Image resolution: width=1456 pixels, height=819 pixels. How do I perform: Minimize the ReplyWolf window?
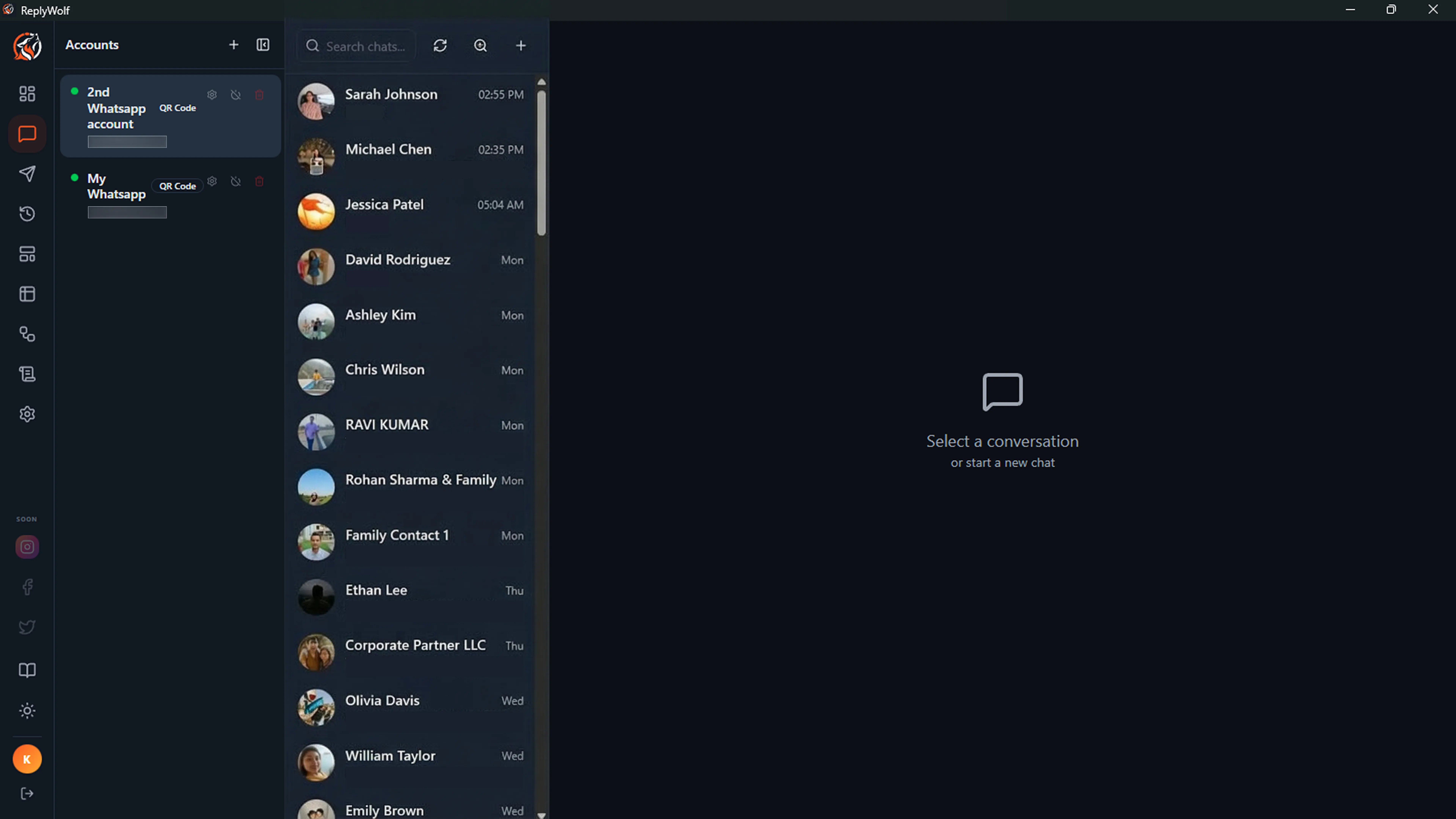pos(1350,10)
